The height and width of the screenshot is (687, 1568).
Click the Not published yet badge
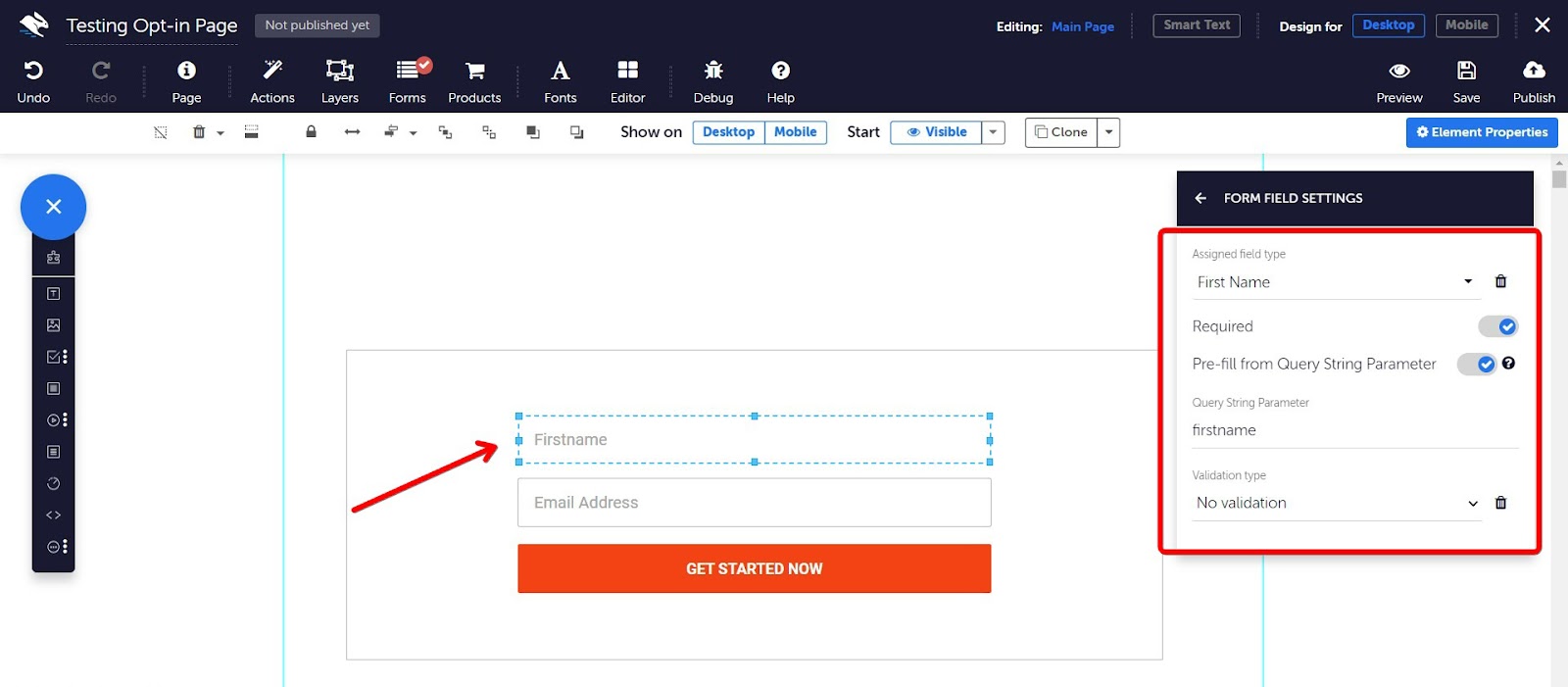317,25
